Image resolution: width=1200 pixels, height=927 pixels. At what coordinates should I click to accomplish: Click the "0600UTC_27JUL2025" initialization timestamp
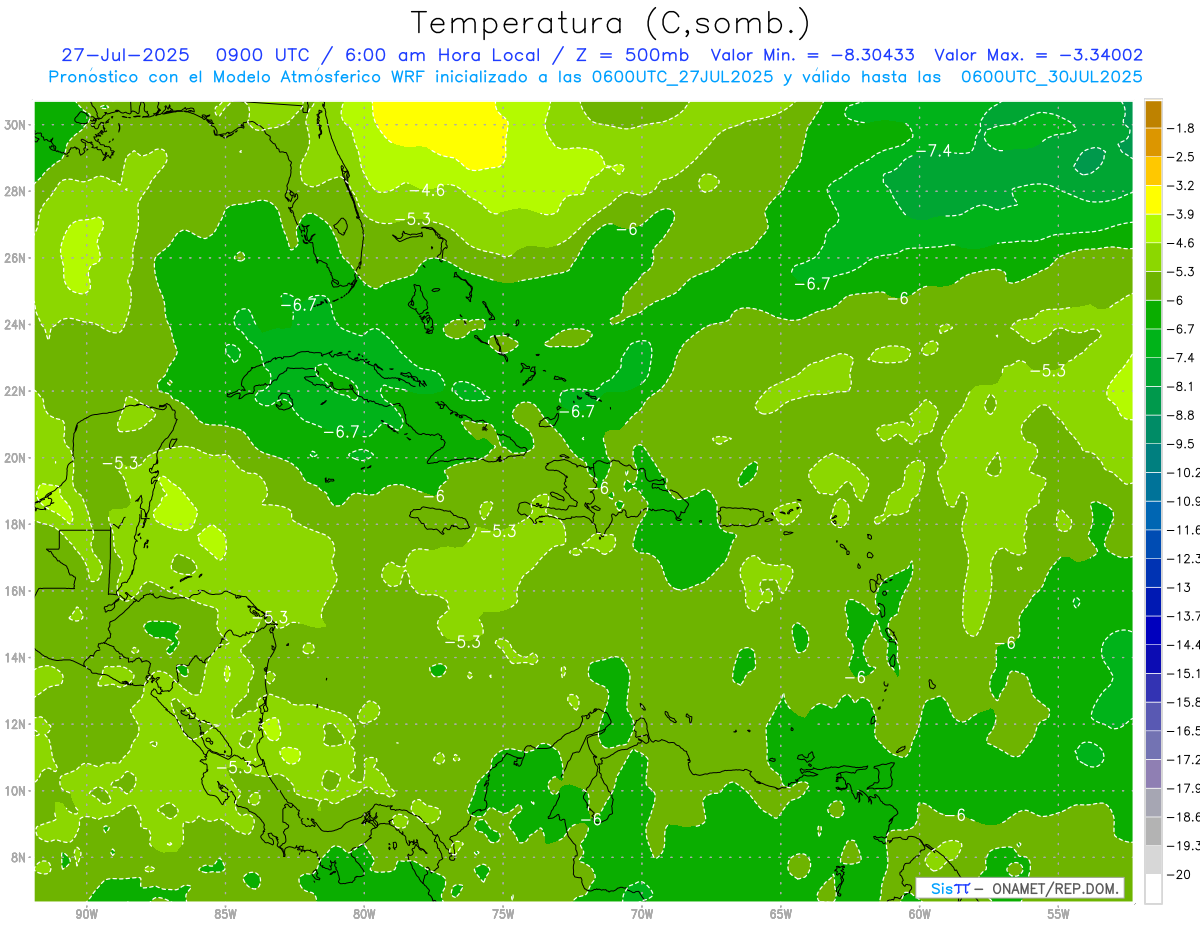683,76
